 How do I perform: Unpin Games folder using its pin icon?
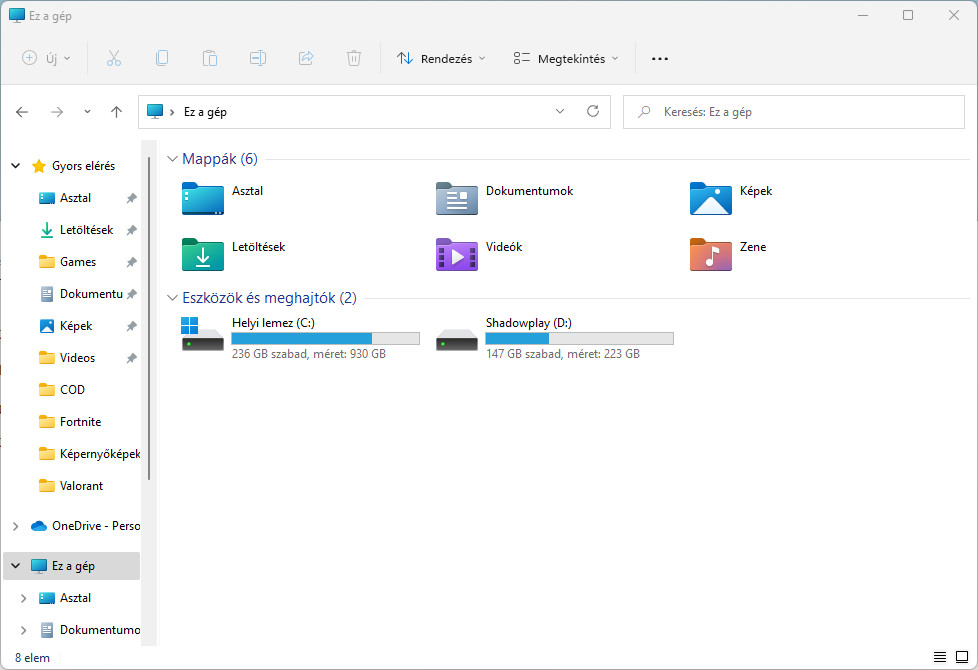131,262
